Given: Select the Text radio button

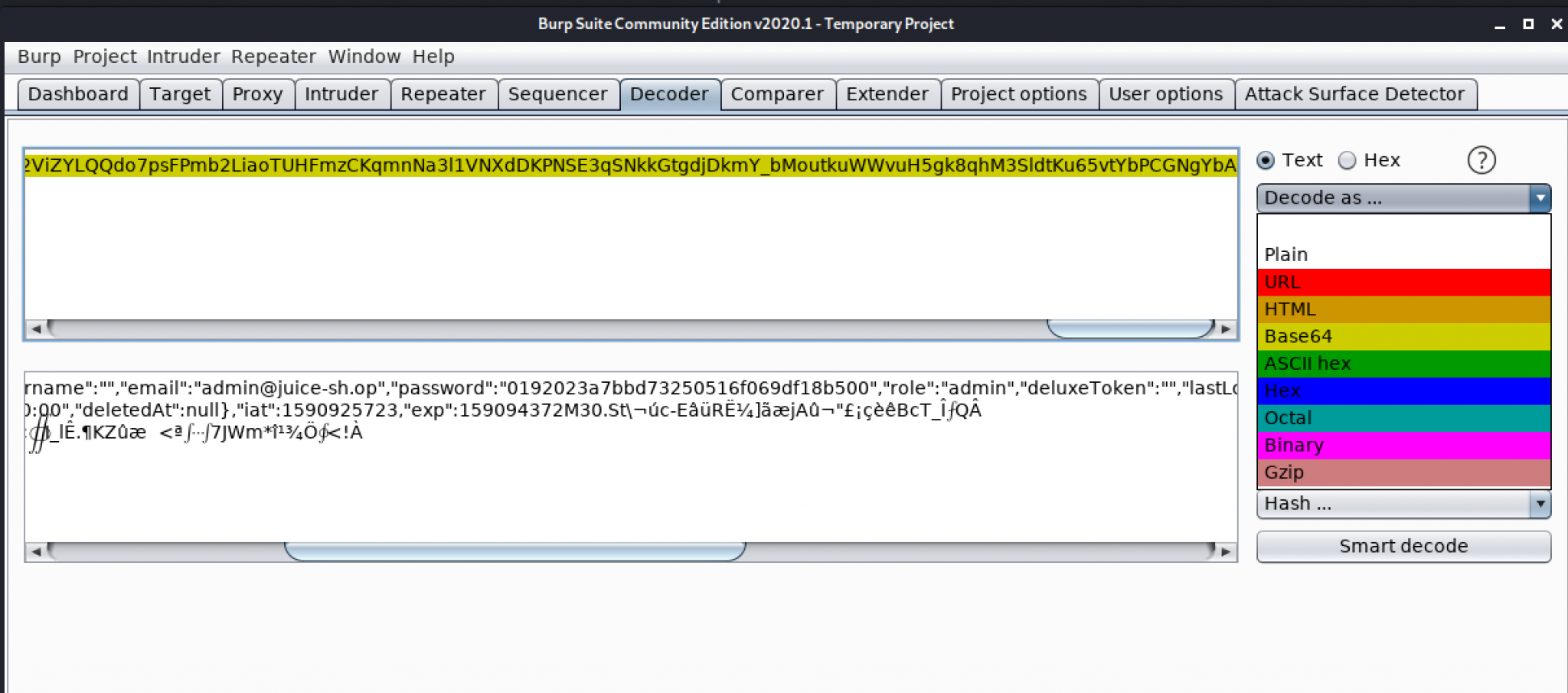Looking at the screenshot, I should click(1265, 160).
